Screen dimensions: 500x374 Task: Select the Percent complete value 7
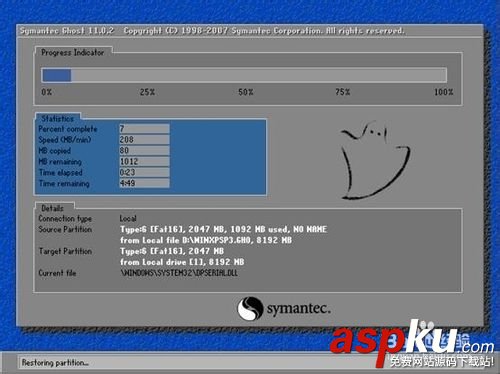click(x=144, y=128)
